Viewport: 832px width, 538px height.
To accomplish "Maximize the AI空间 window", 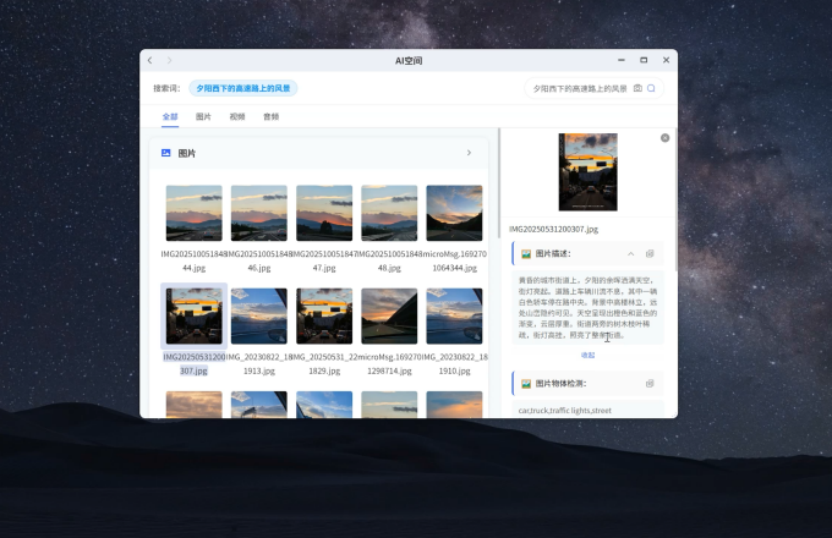I will pyautogui.click(x=644, y=60).
